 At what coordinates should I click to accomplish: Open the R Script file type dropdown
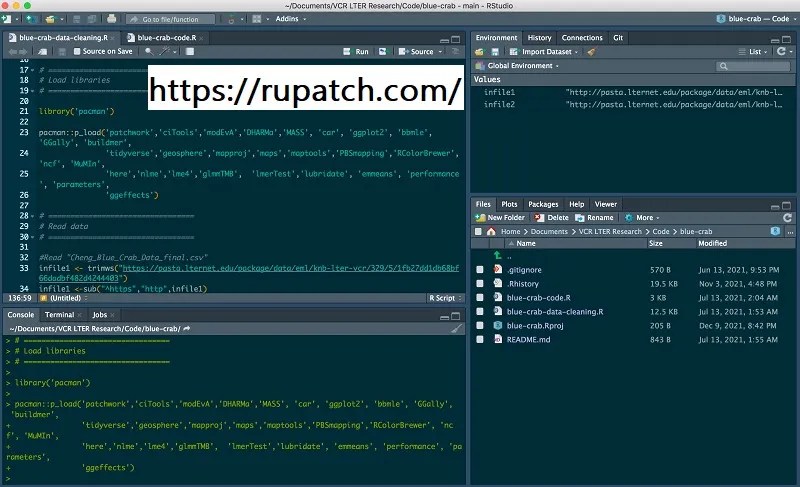coord(445,298)
